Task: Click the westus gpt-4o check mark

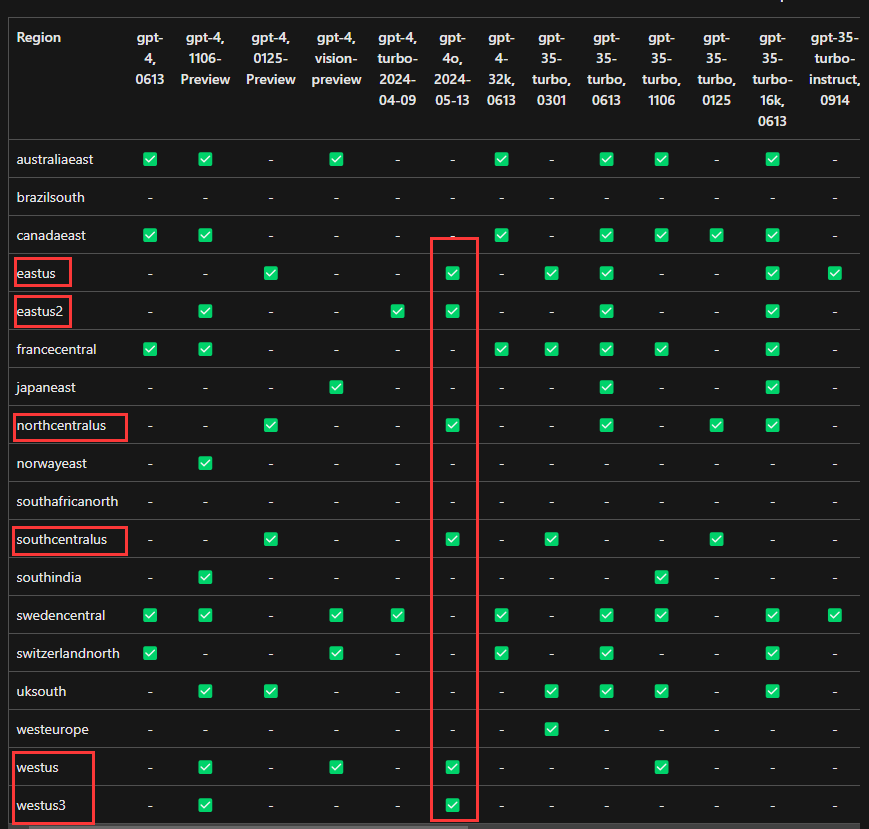Action: (x=452, y=767)
